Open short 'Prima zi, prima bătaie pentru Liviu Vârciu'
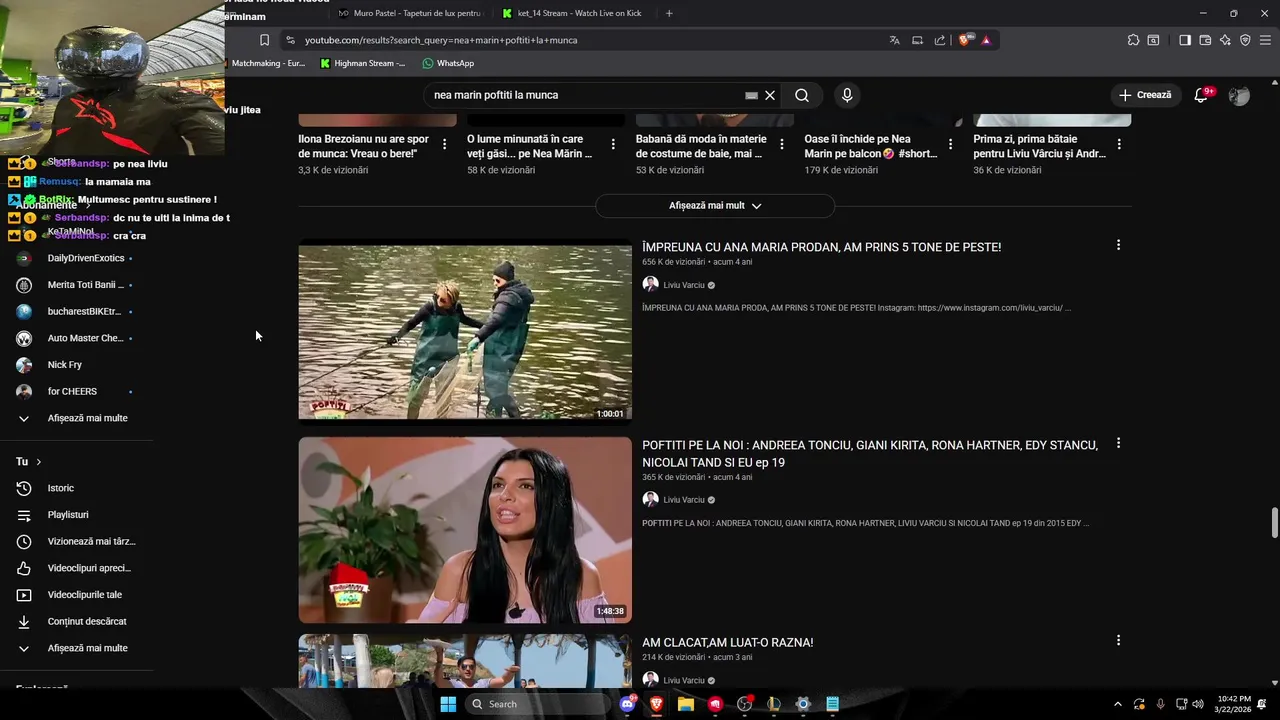Viewport: 1280px width, 720px height. [x=1040, y=146]
